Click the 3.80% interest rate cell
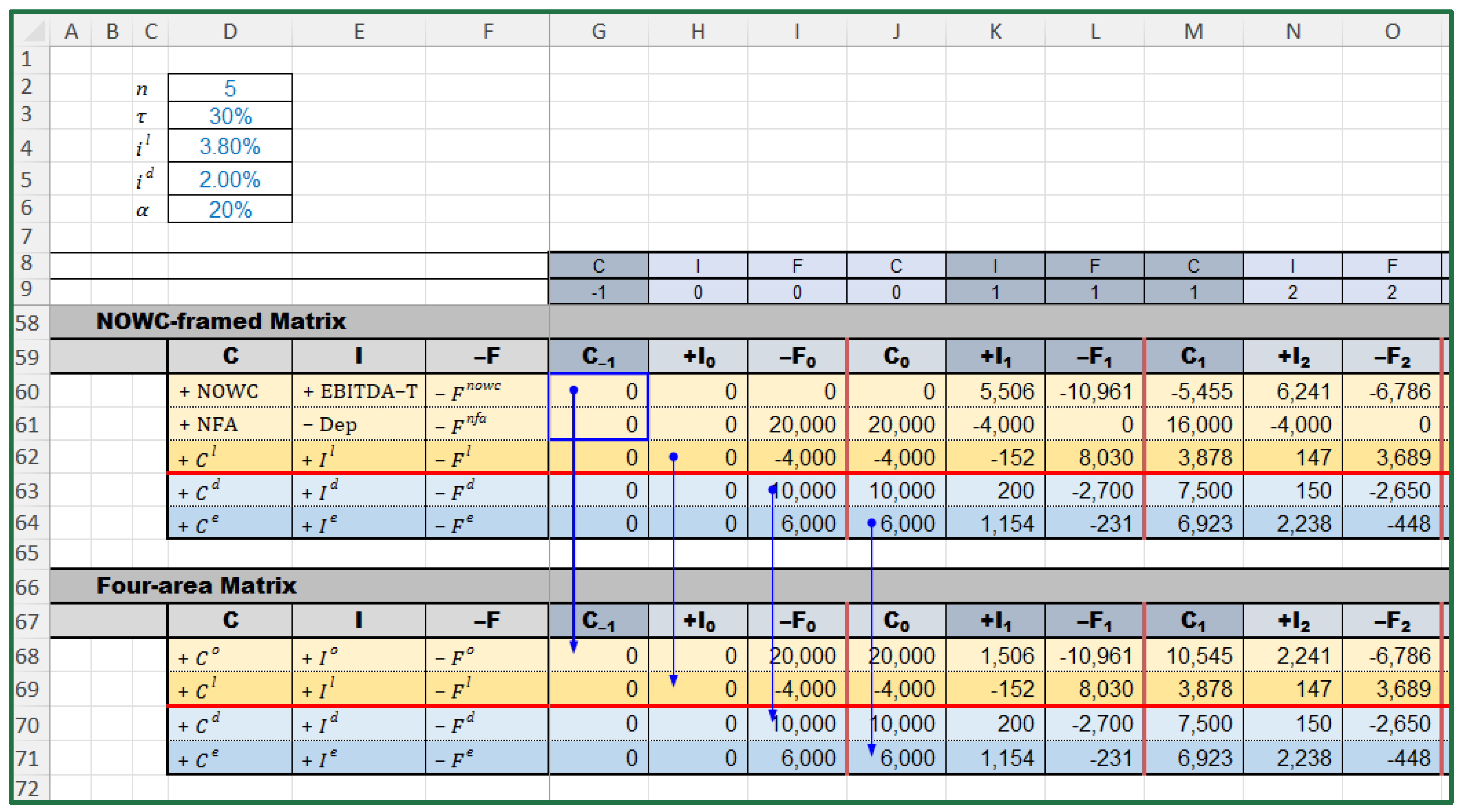This screenshot has height=812, width=1461. pos(230,146)
